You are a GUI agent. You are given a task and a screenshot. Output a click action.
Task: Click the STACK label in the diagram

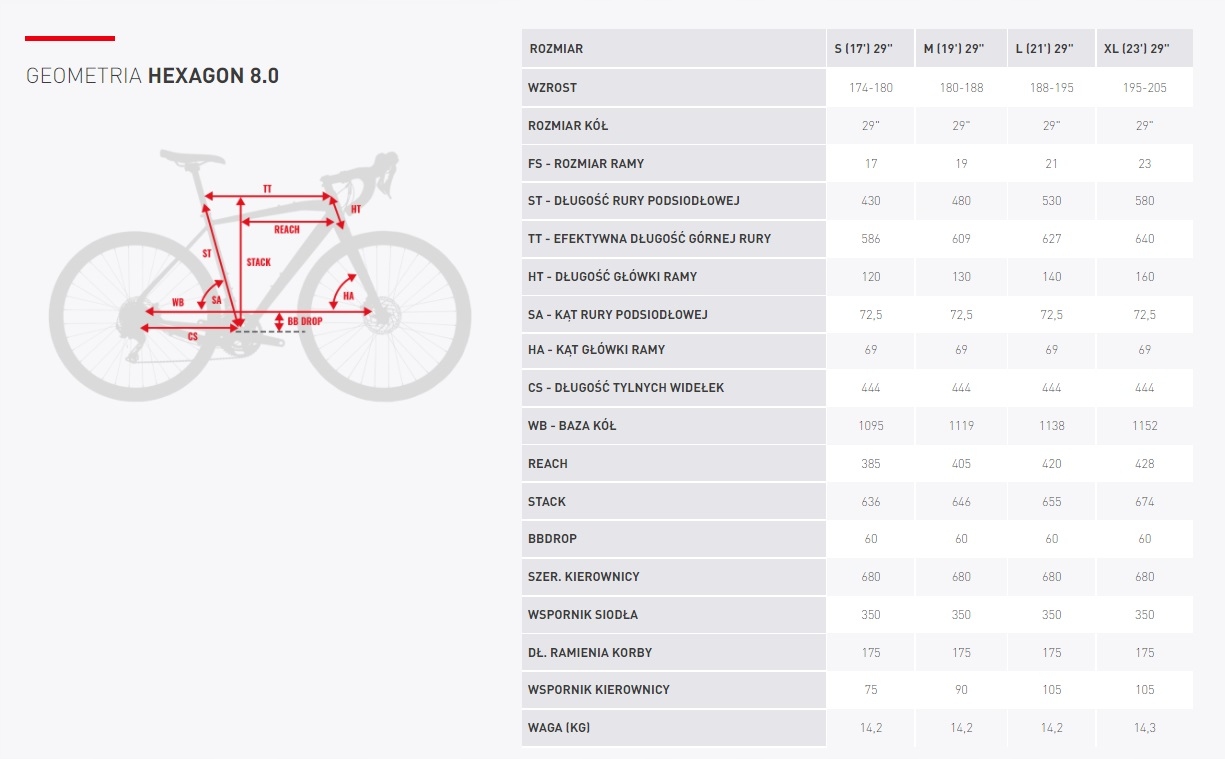coord(258,262)
